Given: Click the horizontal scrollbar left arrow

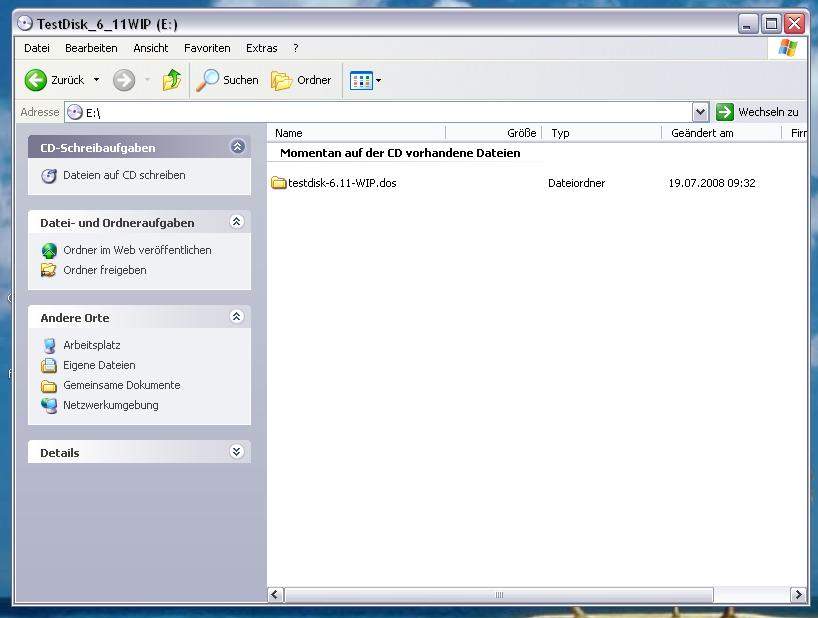Looking at the screenshot, I should point(275,595).
